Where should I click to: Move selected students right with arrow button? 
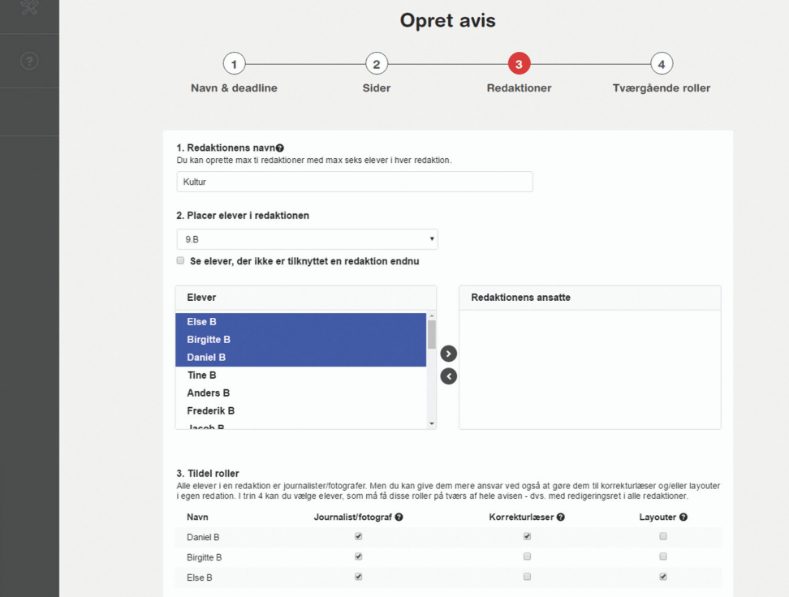pos(448,353)
